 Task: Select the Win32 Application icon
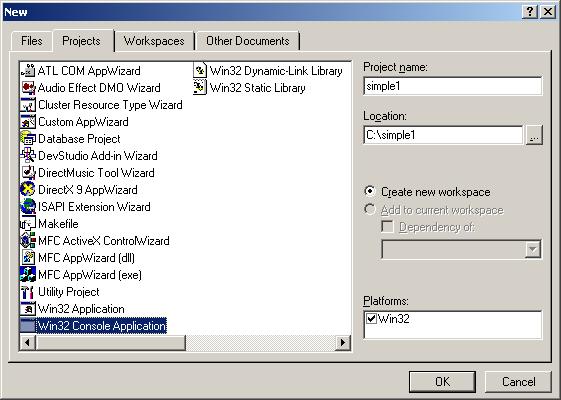(28, 309)
